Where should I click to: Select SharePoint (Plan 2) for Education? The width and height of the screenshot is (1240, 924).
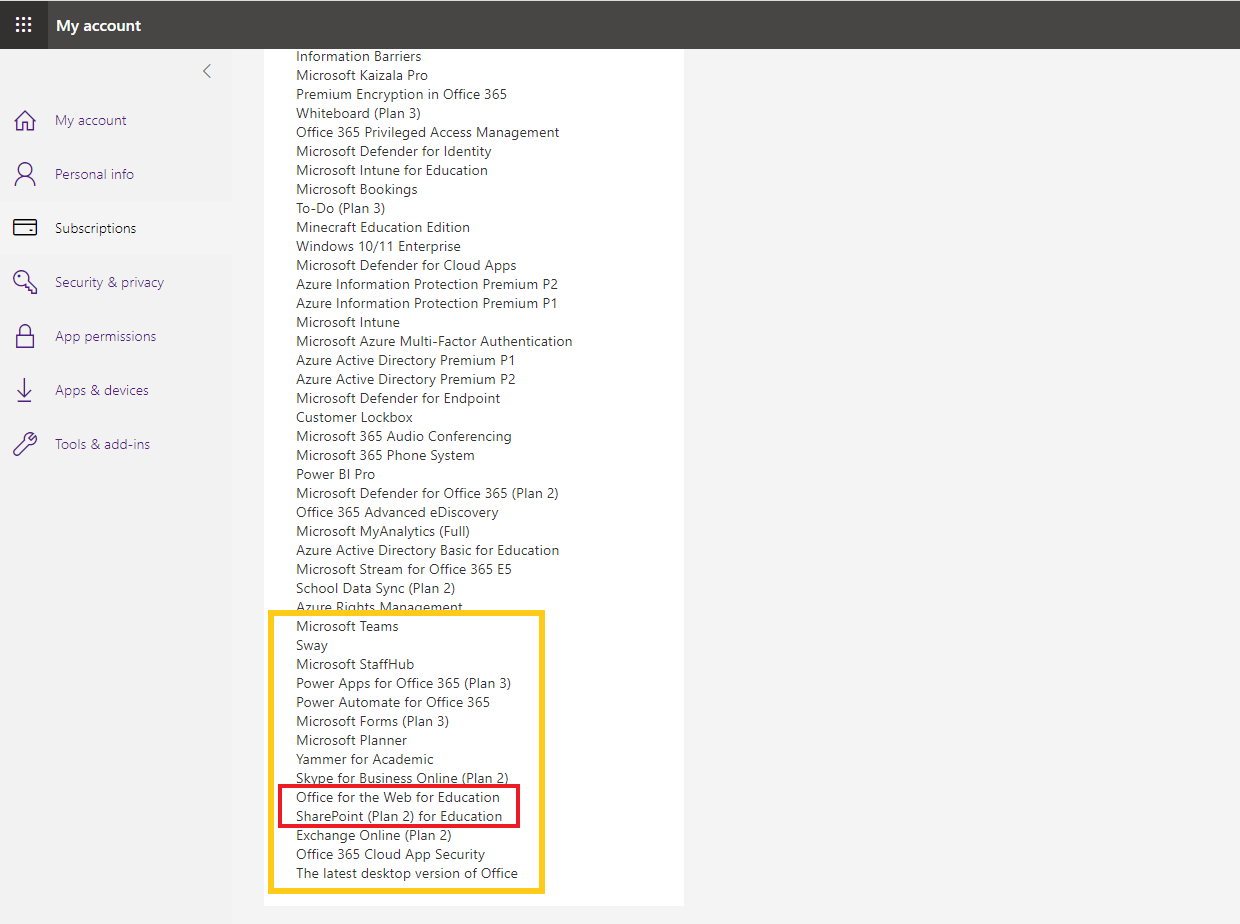(399, 816)
